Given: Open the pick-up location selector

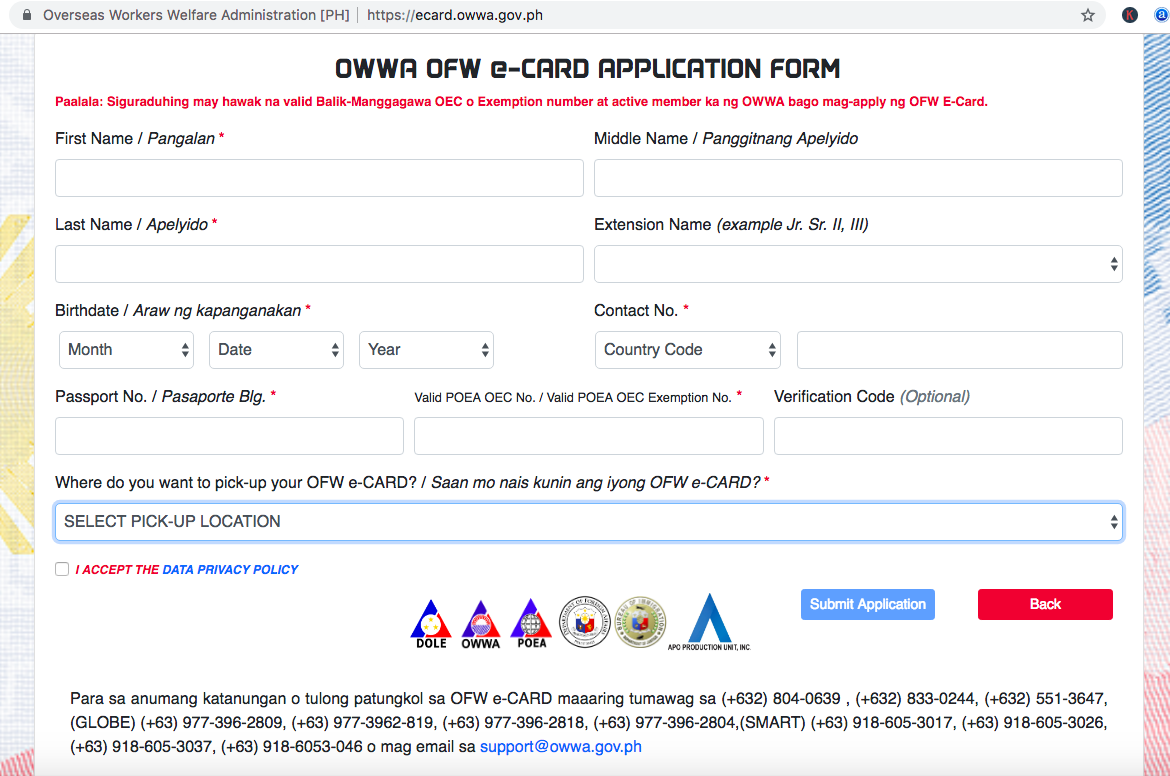Looking at the screenshot, I should coord(589,521).
